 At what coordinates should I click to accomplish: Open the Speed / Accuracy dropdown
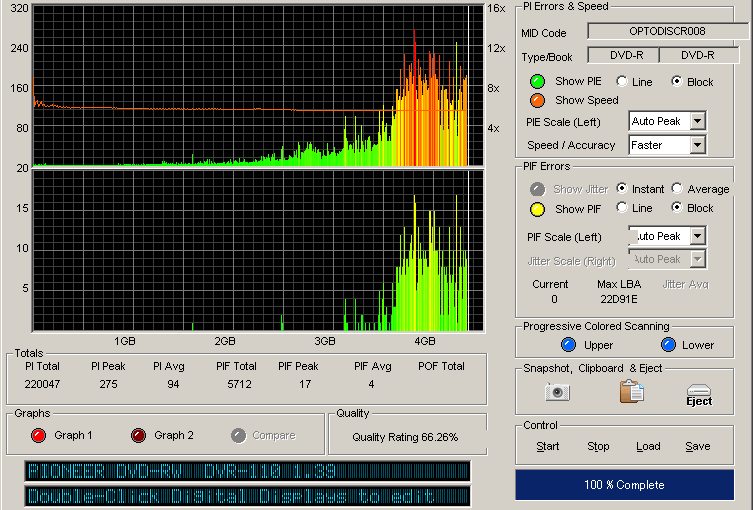pyautogui.click(x=697, y=145)
